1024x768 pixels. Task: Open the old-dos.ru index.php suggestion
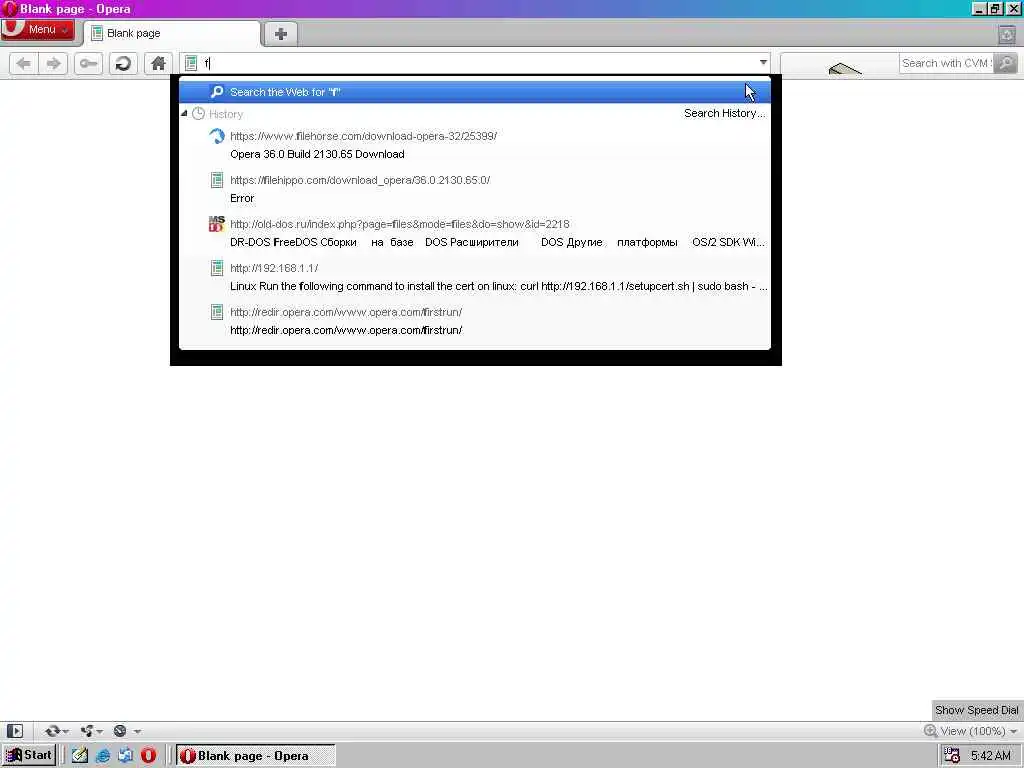[x=475, y=233]
